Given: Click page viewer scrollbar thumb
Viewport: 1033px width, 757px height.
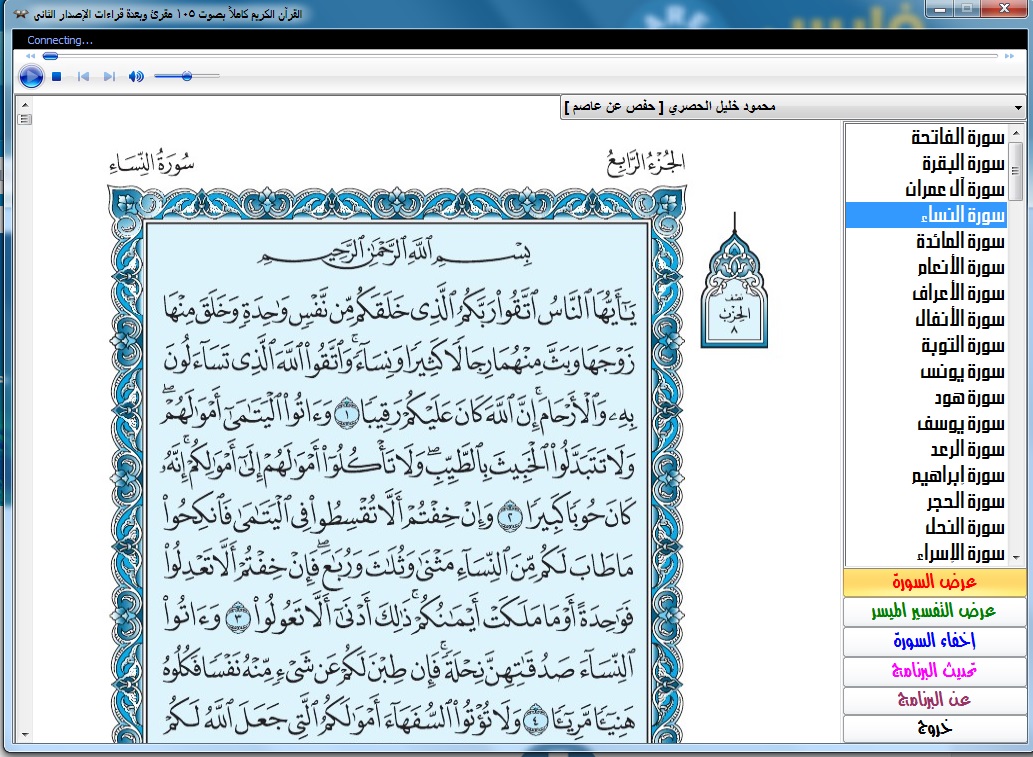Looking at the screenshot, I should pos(25,119).
